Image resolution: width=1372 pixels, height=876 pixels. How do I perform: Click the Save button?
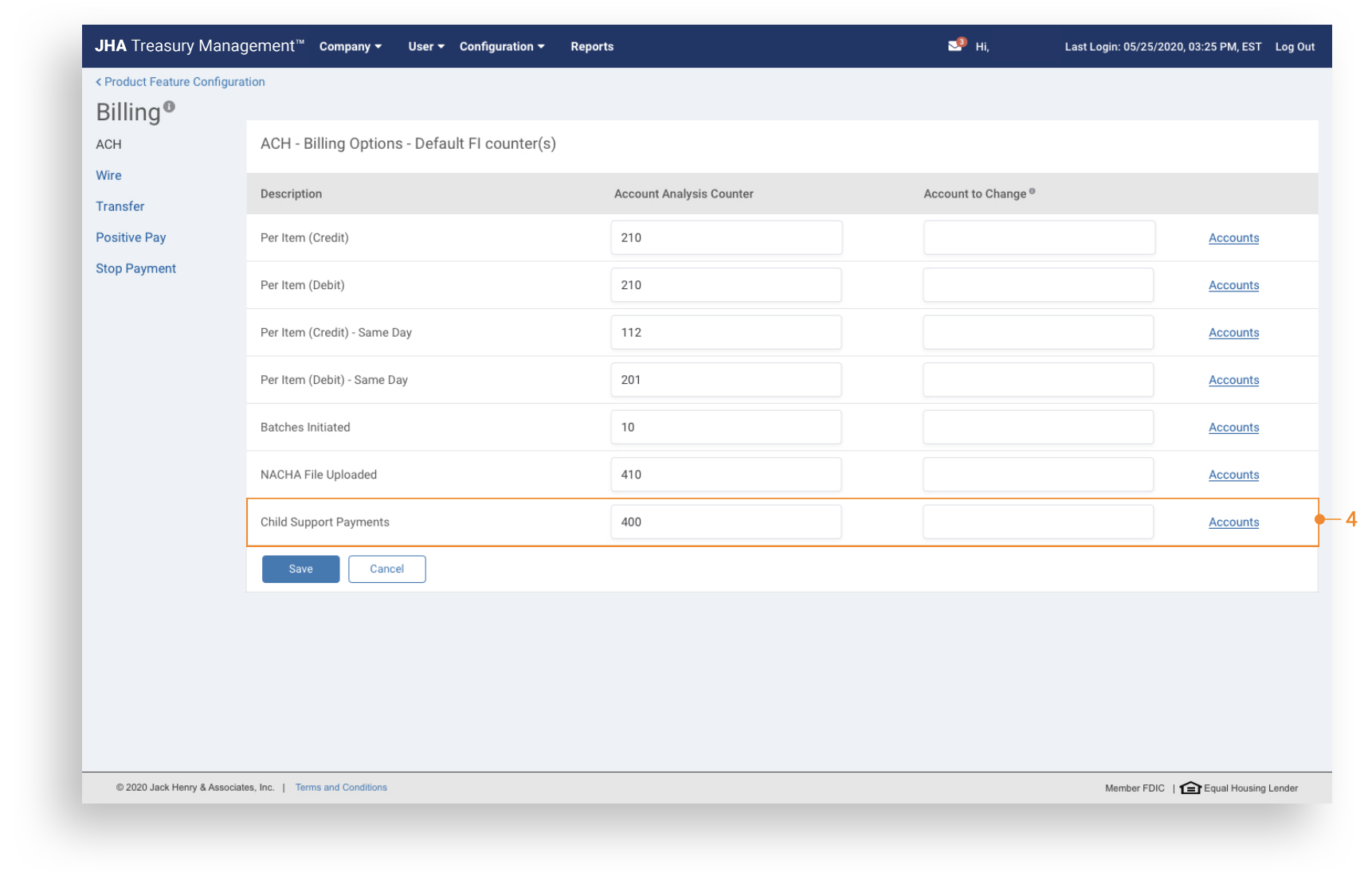[x=300, y=569]
